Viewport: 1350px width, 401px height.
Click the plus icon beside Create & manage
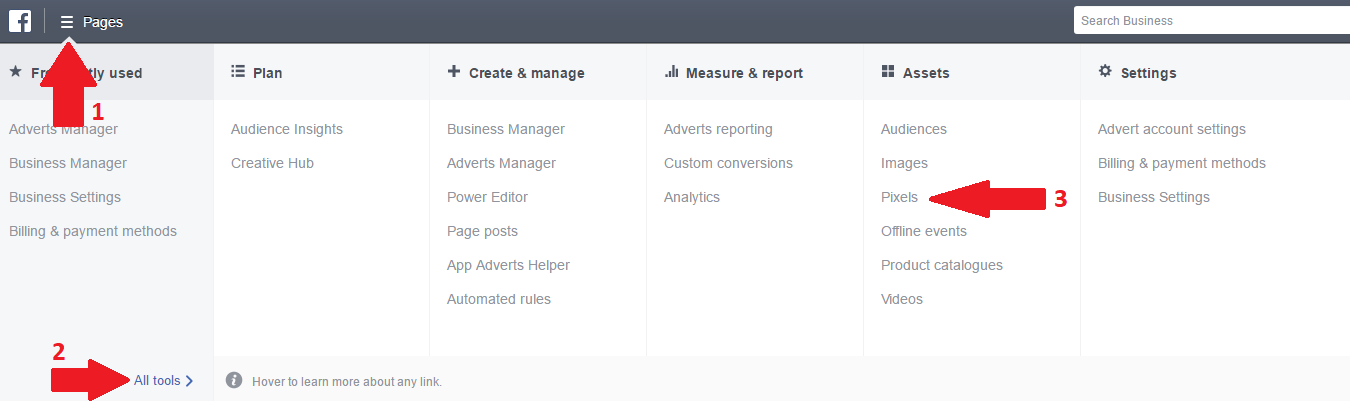(454, 72)
